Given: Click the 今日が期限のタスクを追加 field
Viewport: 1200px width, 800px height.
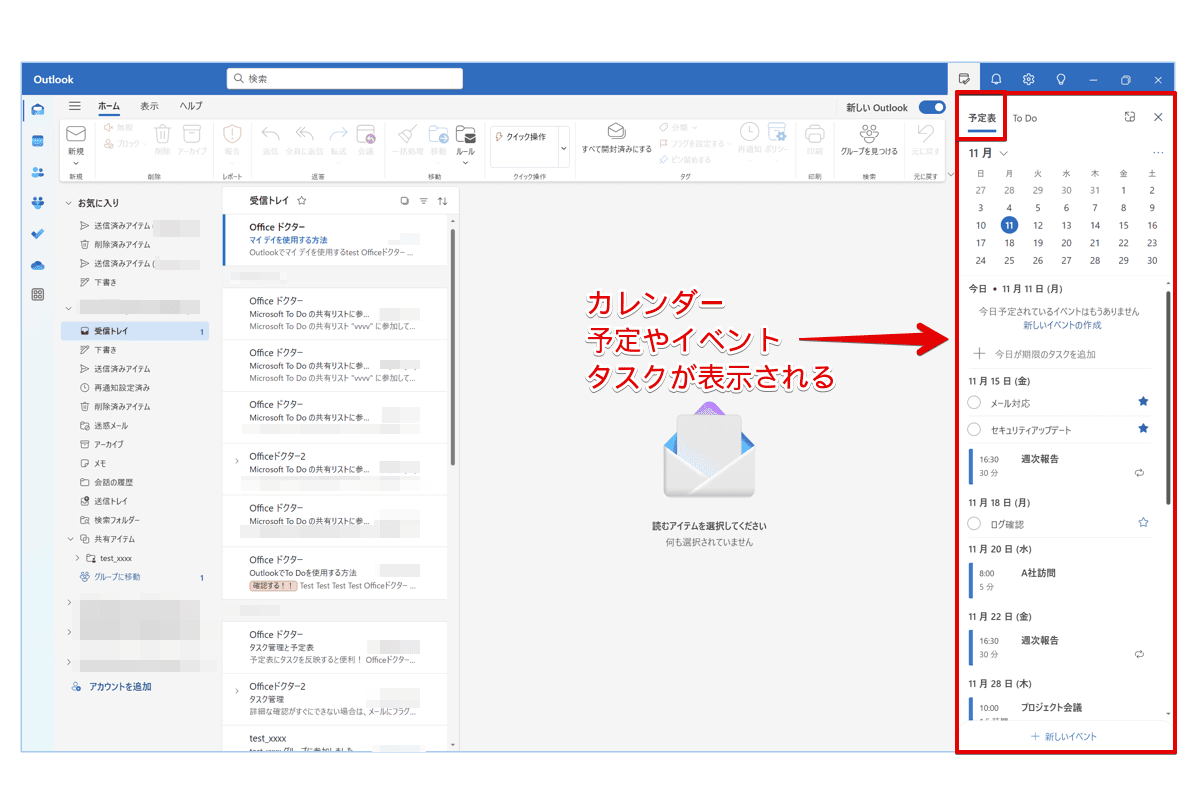Looking at the screenshot, I should [1060, 354].
